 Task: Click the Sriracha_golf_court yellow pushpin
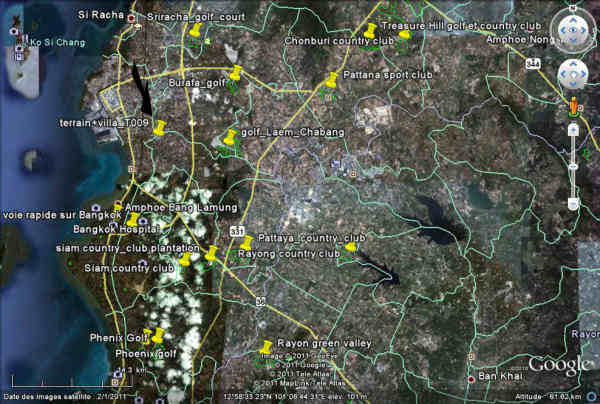pos(194,31)
